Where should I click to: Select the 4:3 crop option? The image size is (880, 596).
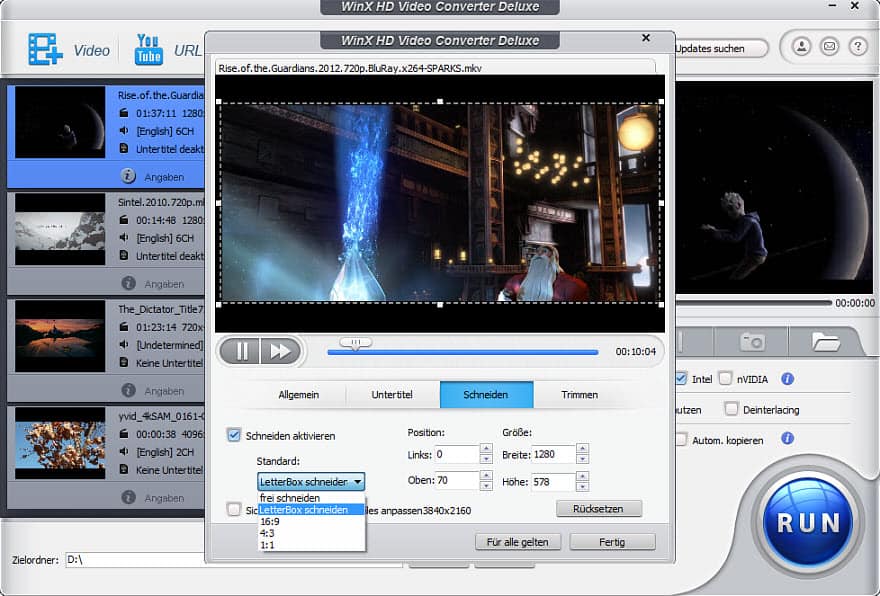(x=311, y=533)
